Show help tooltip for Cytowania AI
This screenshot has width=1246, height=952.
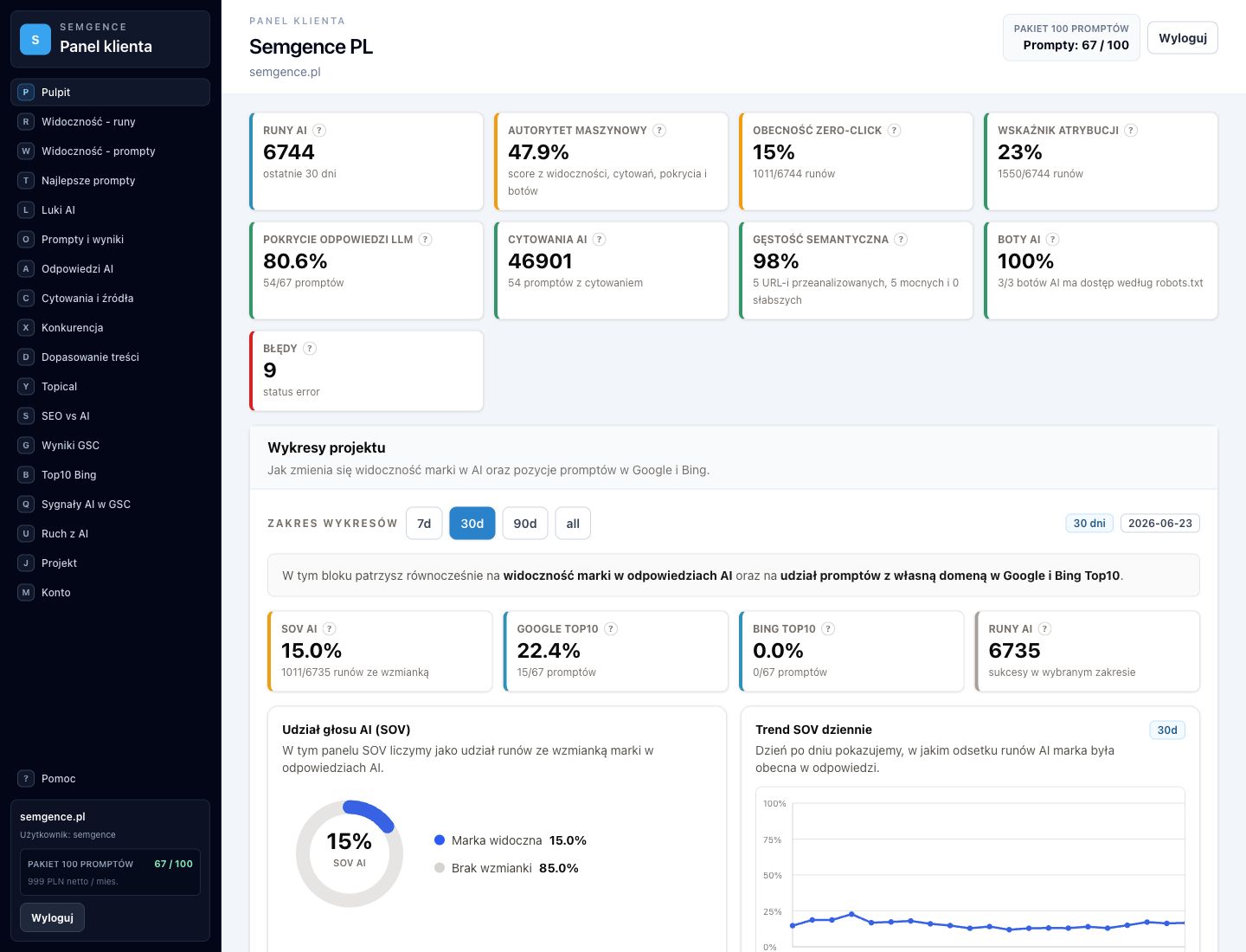600,240
